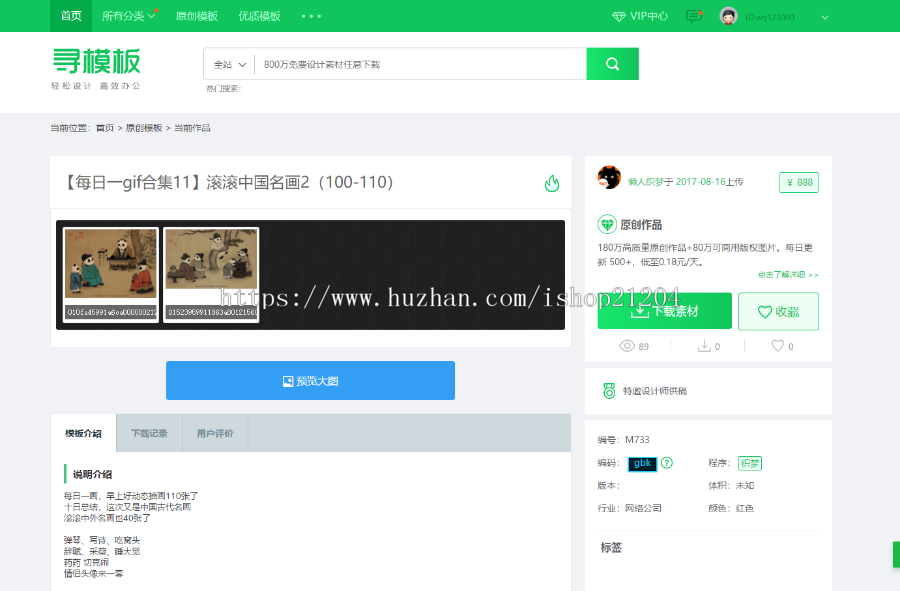The image size is (900, 591).
Task: Open second panda painting thumbnail
Action: point(211,274)
